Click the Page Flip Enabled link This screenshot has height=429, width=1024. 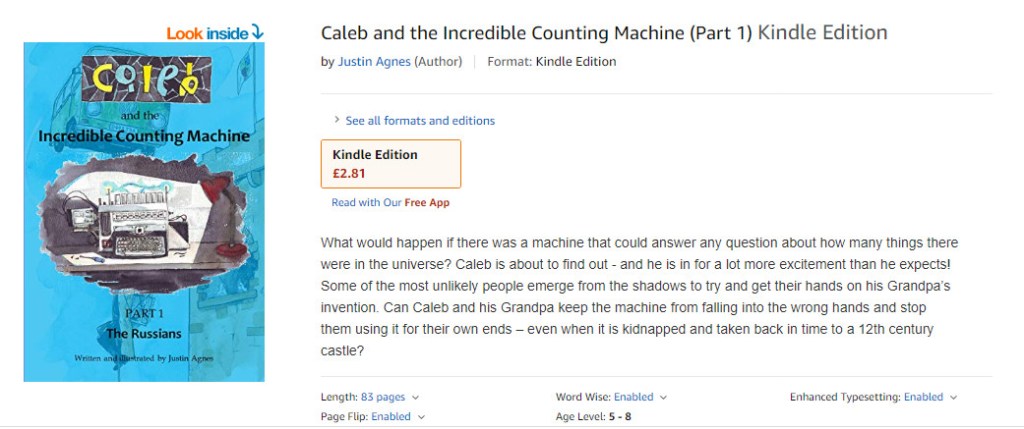[x=391, y=416]
